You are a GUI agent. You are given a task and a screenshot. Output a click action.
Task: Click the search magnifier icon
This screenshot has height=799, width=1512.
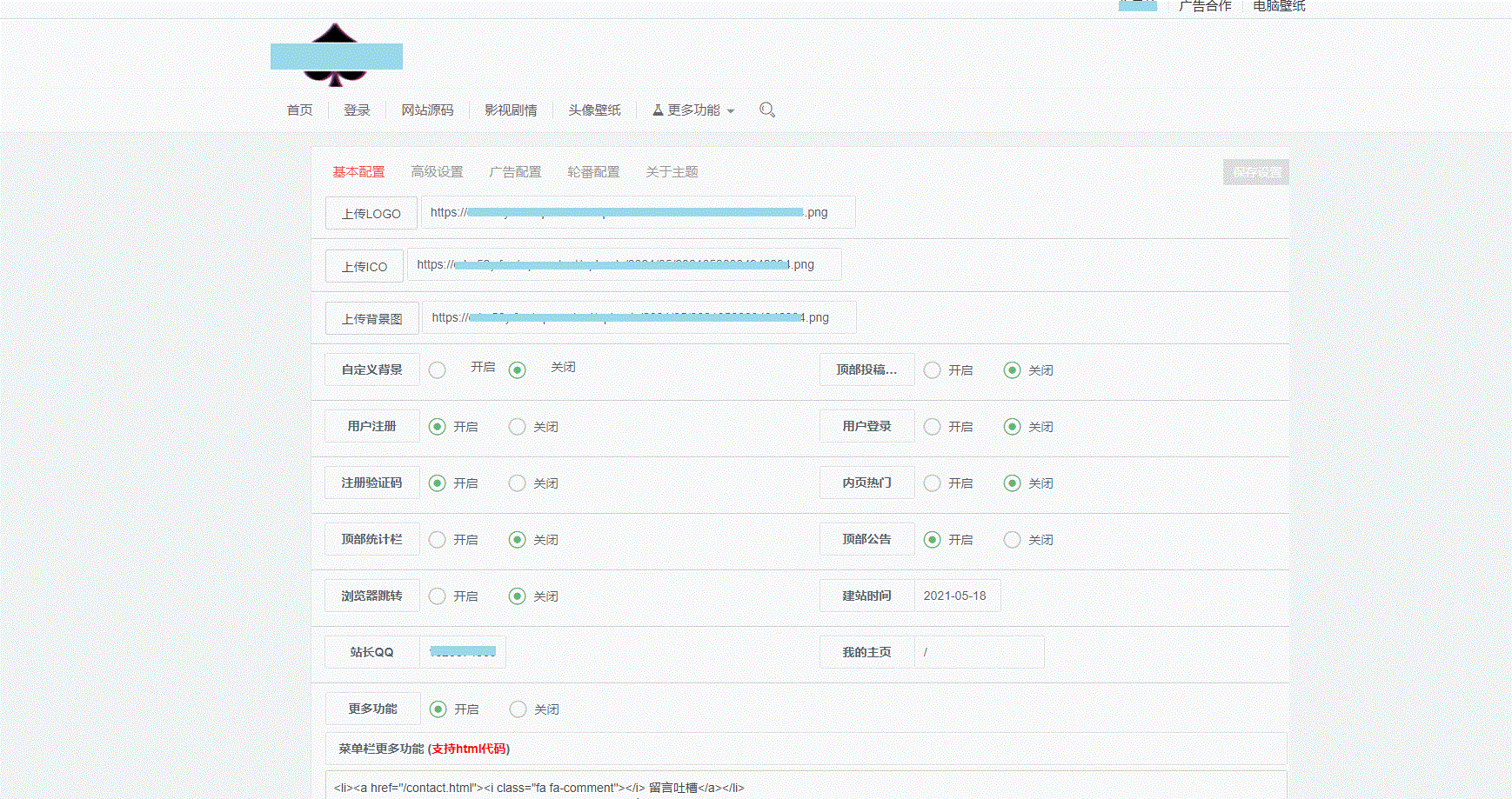point(766,110)
